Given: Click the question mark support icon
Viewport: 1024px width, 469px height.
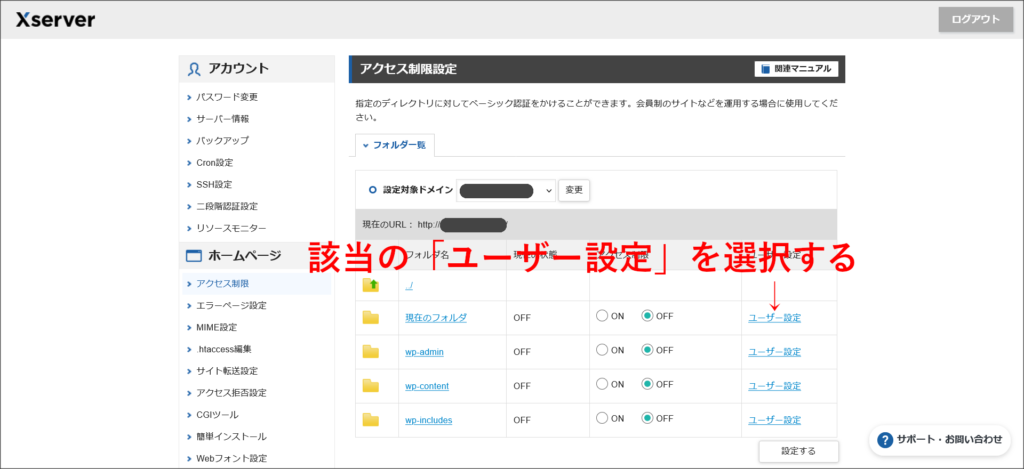Looking at the screenshot, I should (885, 440).
